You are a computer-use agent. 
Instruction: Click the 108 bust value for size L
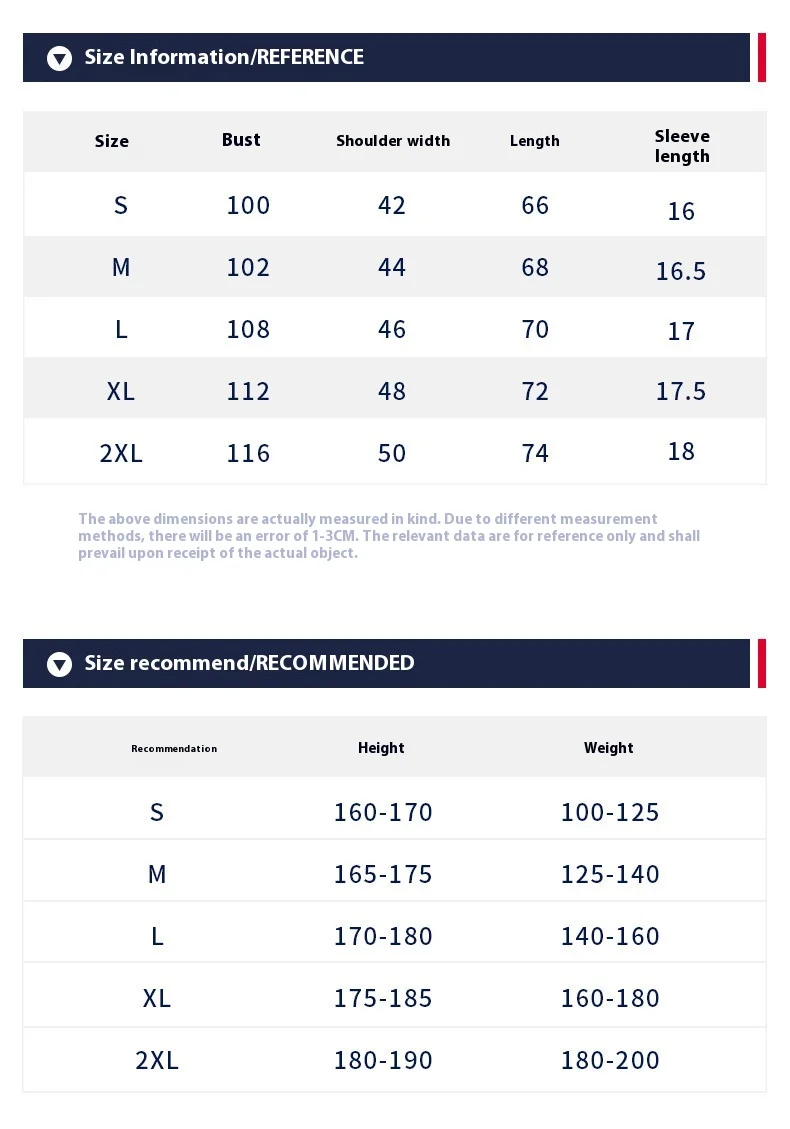click(248, 329)
